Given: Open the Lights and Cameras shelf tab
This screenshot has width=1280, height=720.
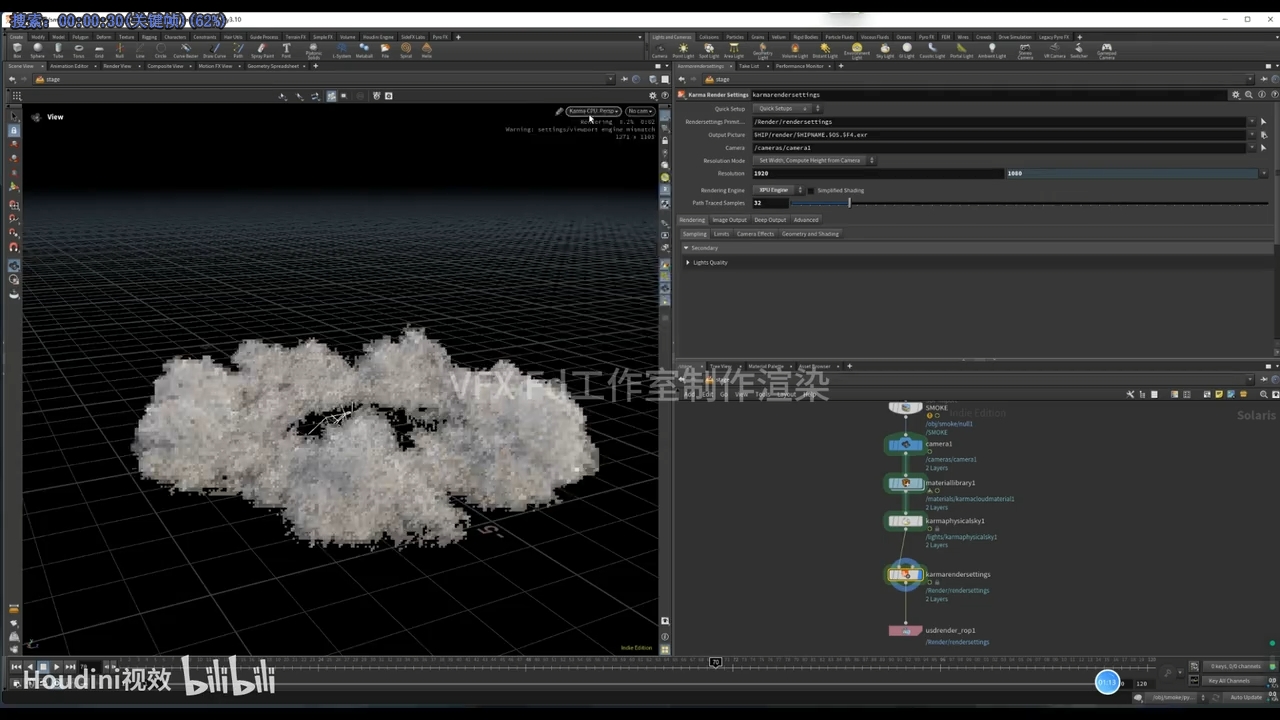Looking at the screenshot, I should click(671, 35).
